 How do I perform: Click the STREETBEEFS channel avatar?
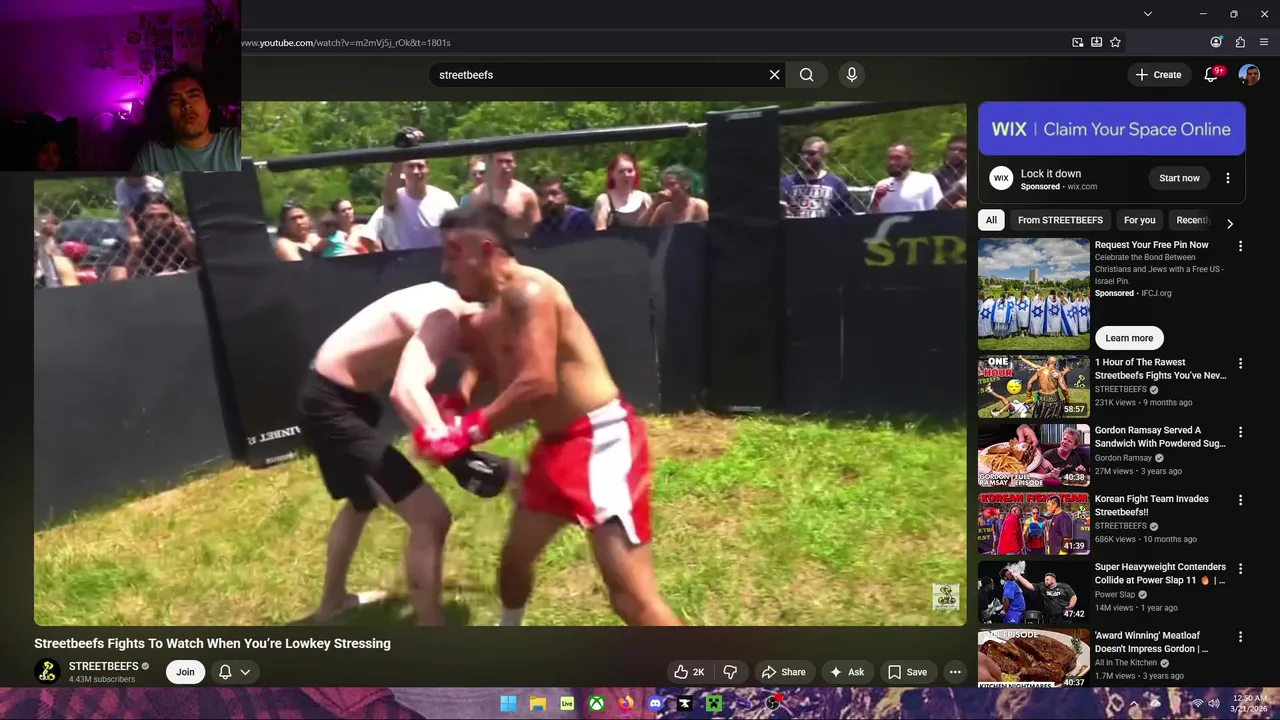pyautogui.click(x=47, y=672)
